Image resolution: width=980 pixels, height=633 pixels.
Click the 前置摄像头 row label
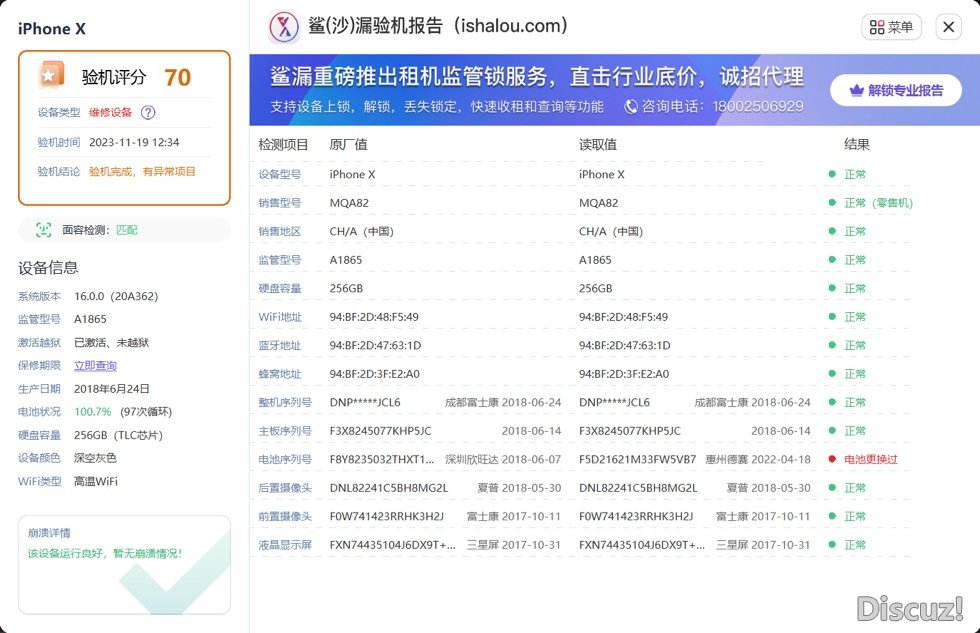pos(285,517)
